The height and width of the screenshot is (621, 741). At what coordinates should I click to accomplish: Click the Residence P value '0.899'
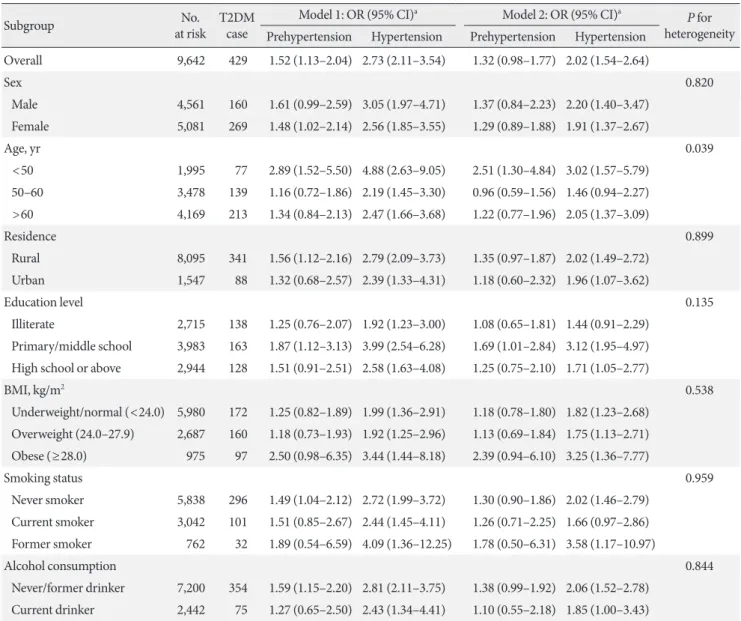[x=699, y=236]
